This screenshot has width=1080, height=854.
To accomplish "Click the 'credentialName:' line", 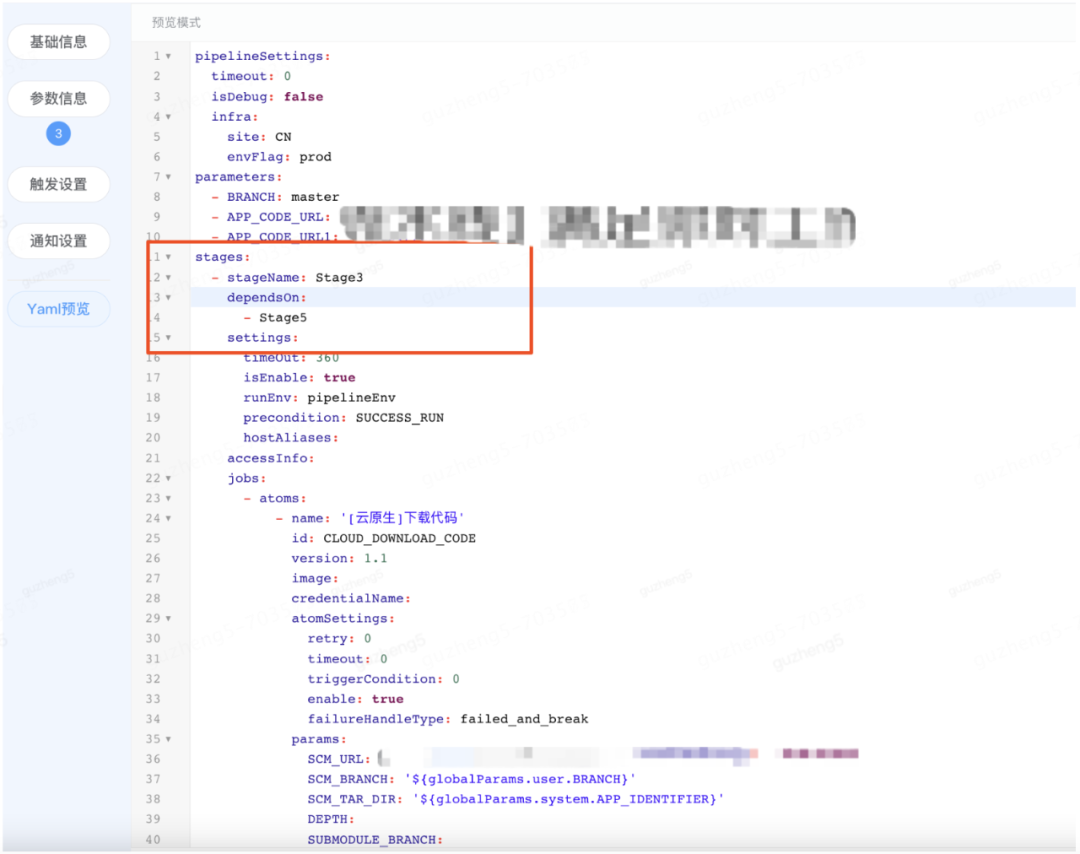I will (x=351, y=598).
